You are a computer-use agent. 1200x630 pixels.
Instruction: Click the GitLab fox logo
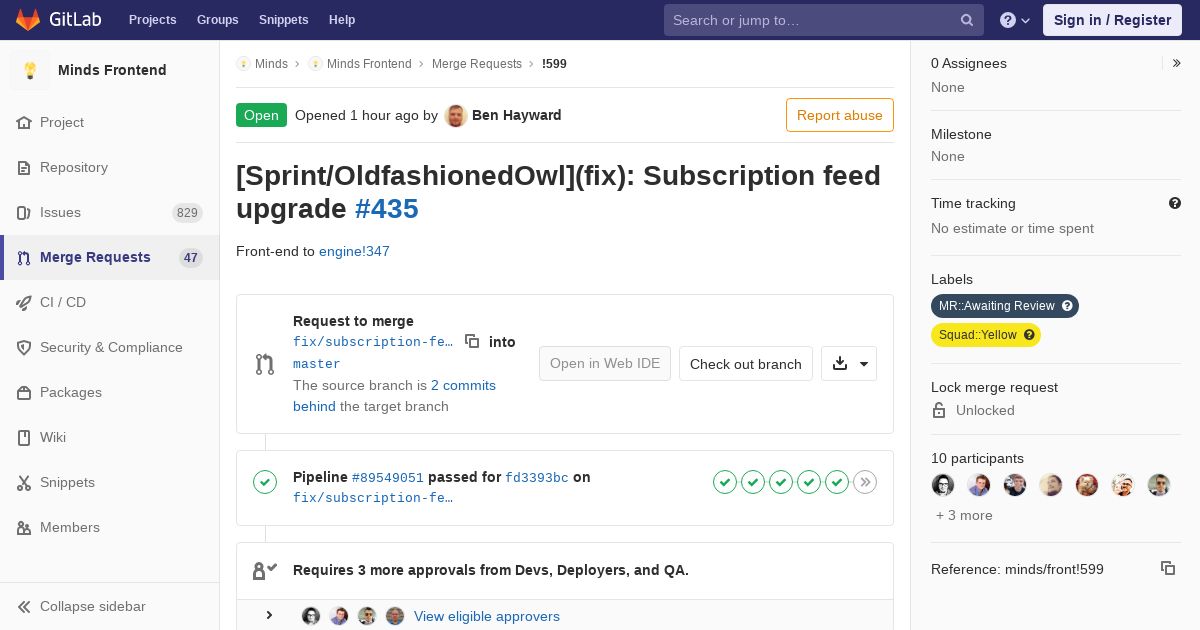click(x=28, y=19)
